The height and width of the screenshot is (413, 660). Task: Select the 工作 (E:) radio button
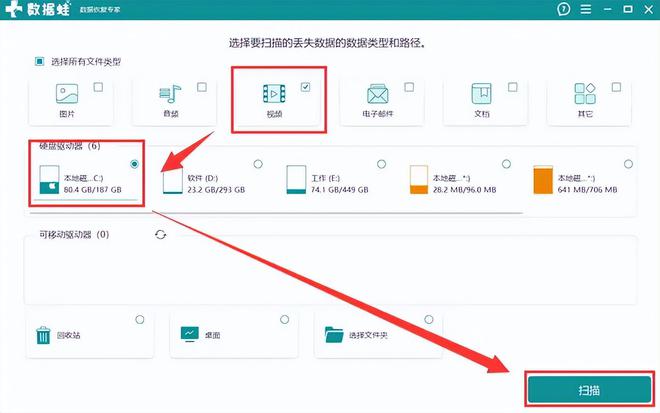381,164
